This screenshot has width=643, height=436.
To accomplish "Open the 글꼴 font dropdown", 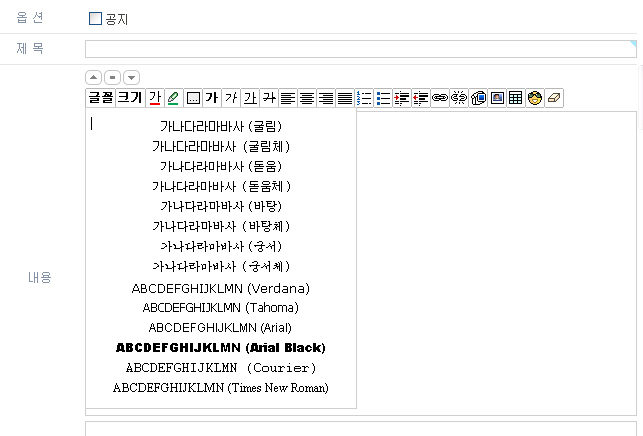I will click(x=100, y=98).
